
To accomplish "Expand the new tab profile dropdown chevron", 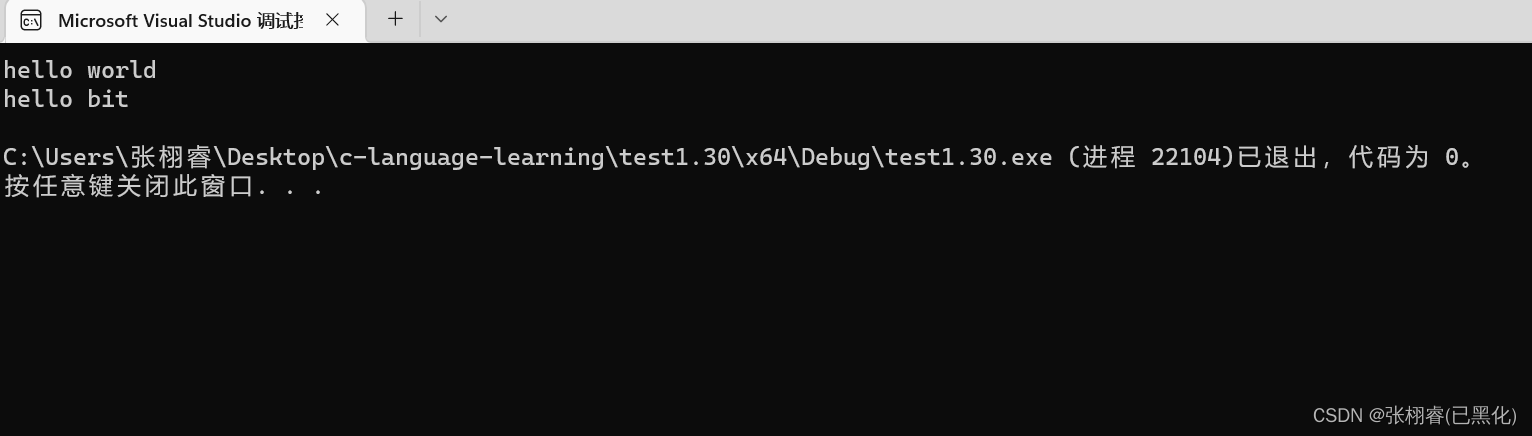I will [x=440, y=19].
